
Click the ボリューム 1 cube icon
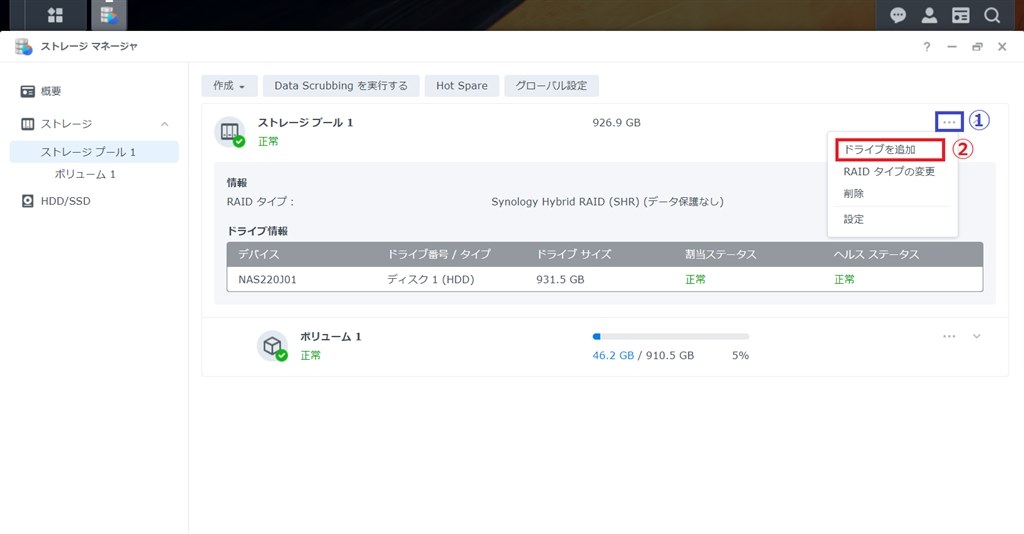click(x=272, y=346)
